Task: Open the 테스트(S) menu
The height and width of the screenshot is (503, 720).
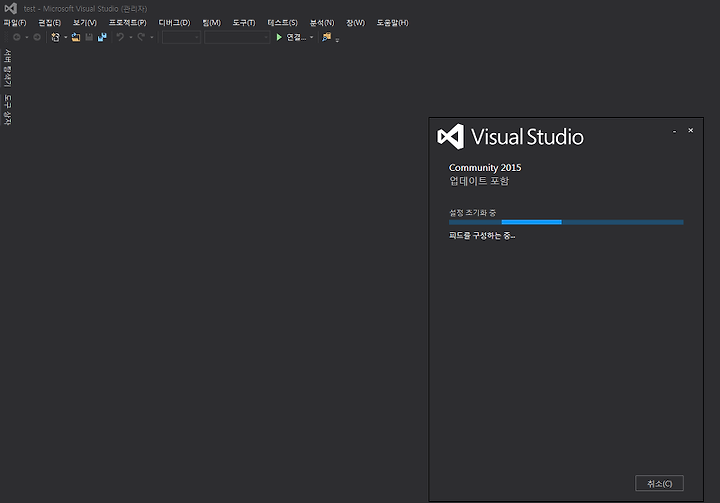Action: [282, 23]
